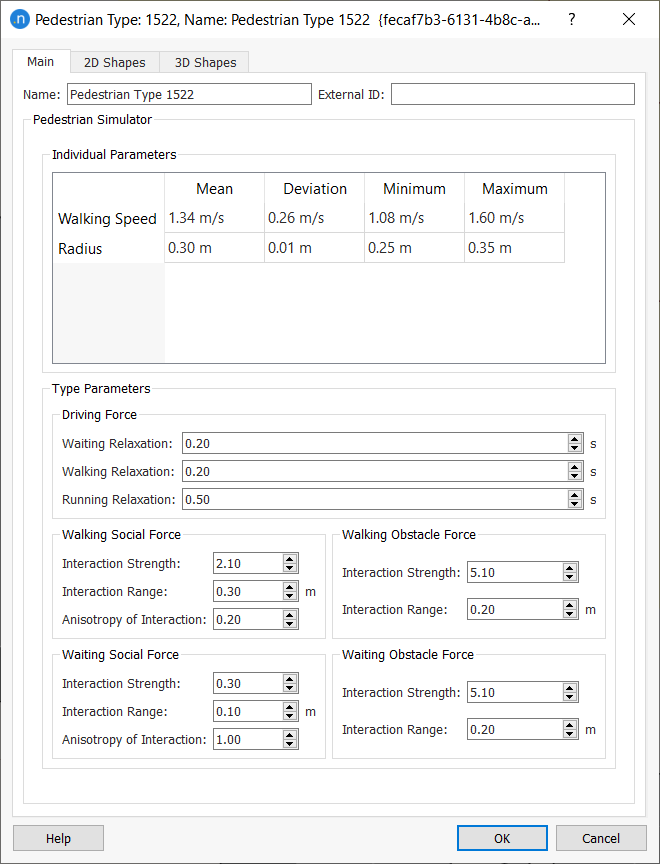Select Walking Speed mean value cell
Image resolution: width=660 pixels, height=864 pixels.
pyautogui.click(x=214, y=218)
